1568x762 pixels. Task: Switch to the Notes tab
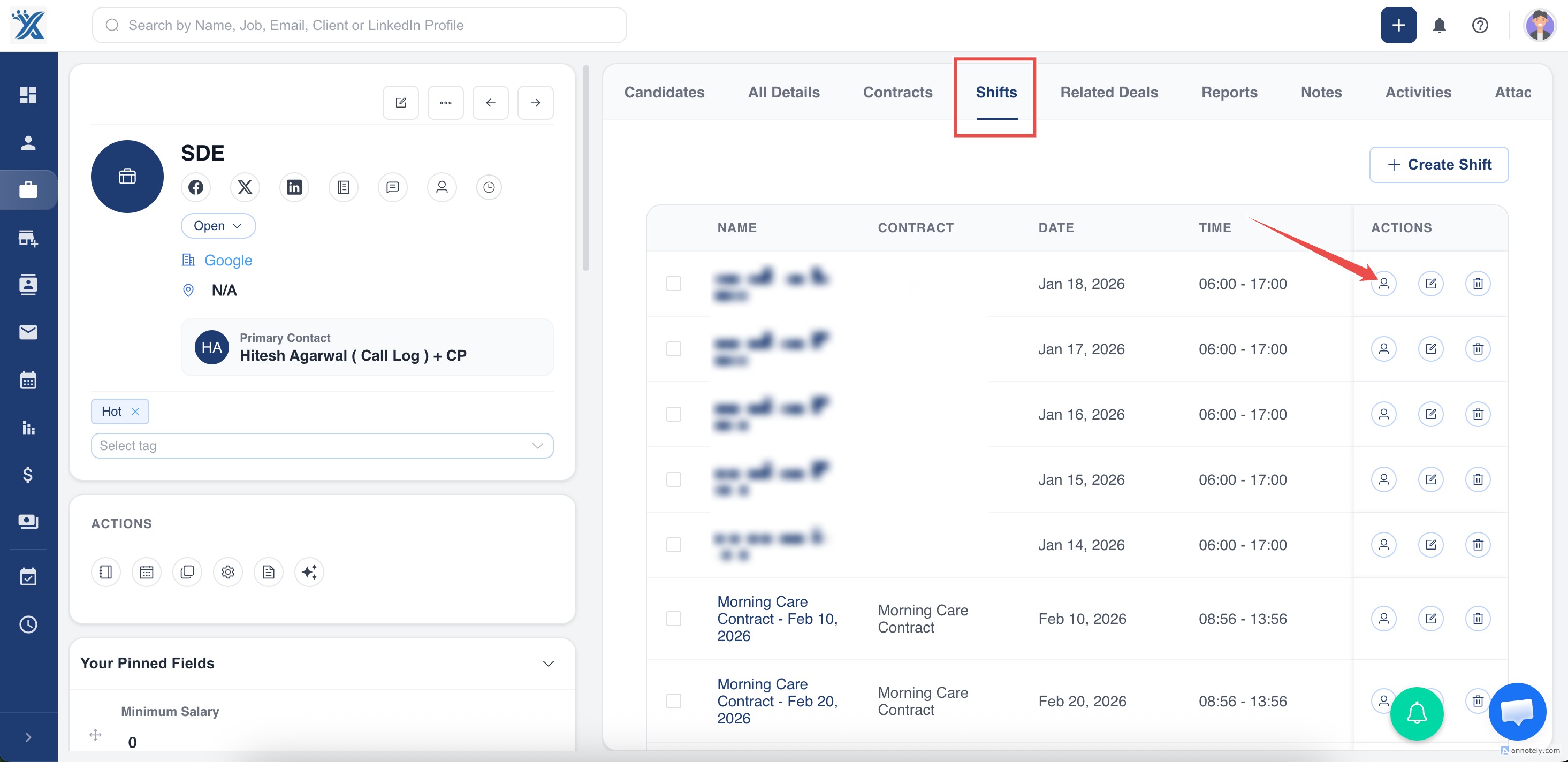tap(1321, 93)
